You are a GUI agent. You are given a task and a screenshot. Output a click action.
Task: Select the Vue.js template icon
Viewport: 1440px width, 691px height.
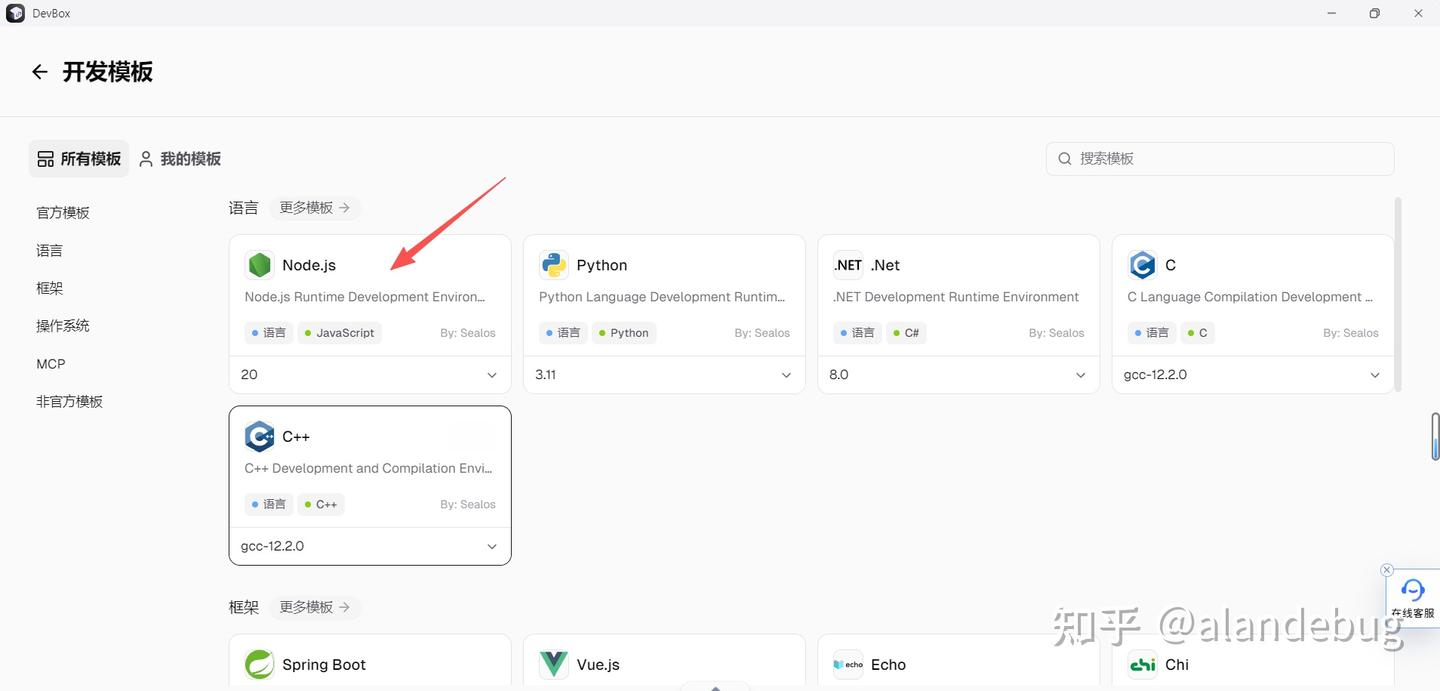coord(553,663)
